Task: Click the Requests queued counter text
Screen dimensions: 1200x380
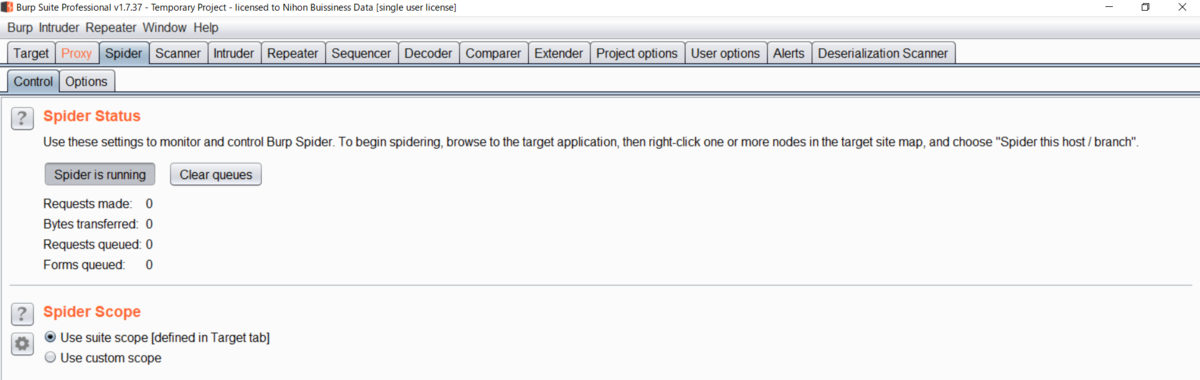Action: pos(98,244)
